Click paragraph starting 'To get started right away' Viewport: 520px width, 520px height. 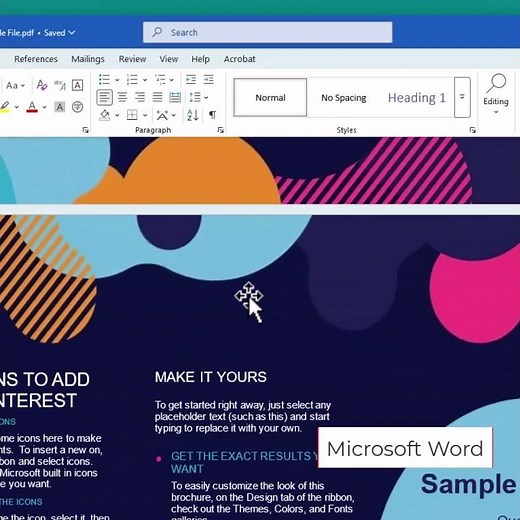(243, 417)
